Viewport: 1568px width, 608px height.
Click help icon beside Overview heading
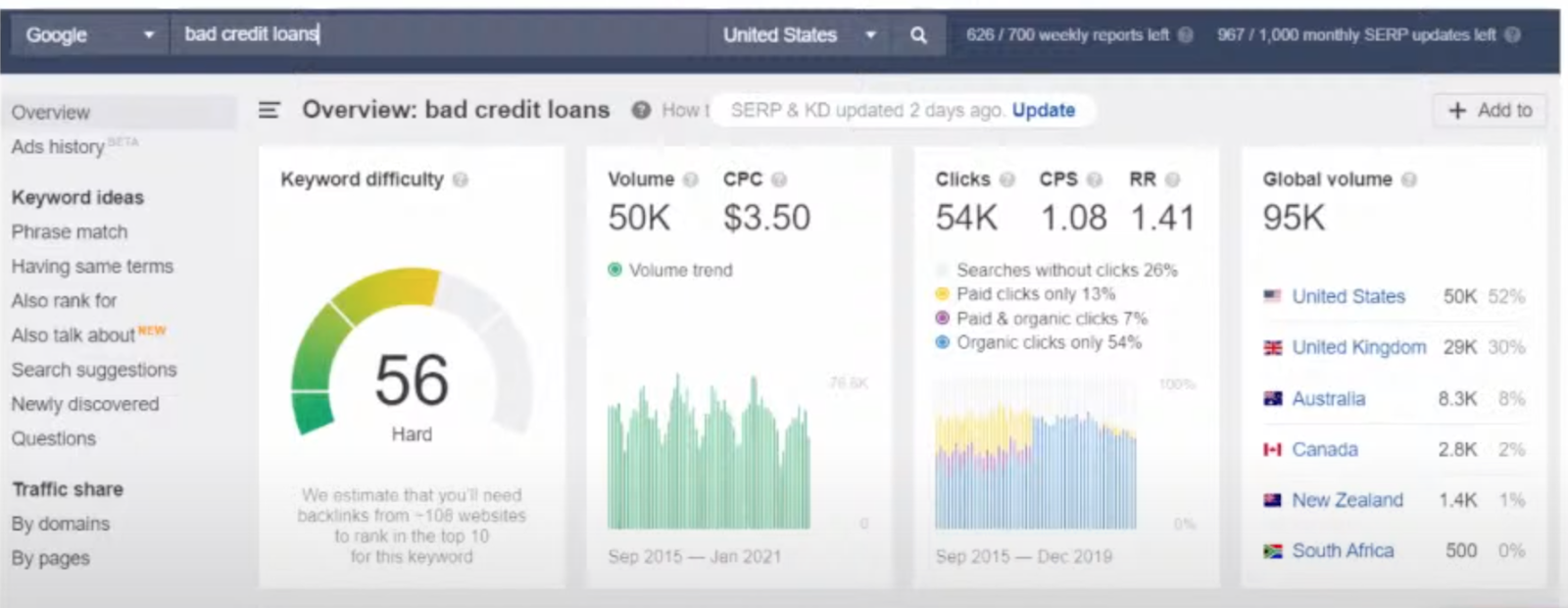(x=641, y=110)
